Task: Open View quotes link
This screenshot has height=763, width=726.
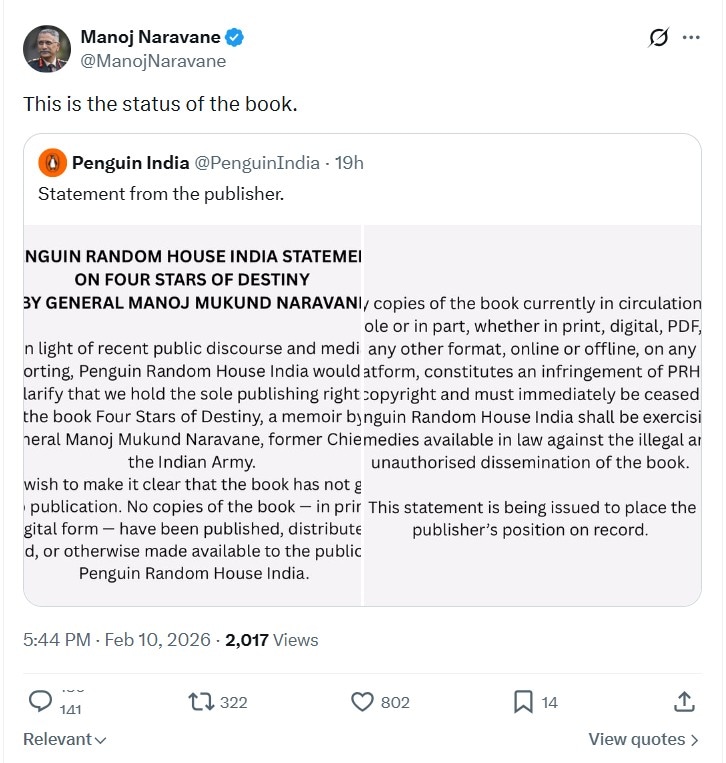Action: pyautogui.click(x=643, y=740)
